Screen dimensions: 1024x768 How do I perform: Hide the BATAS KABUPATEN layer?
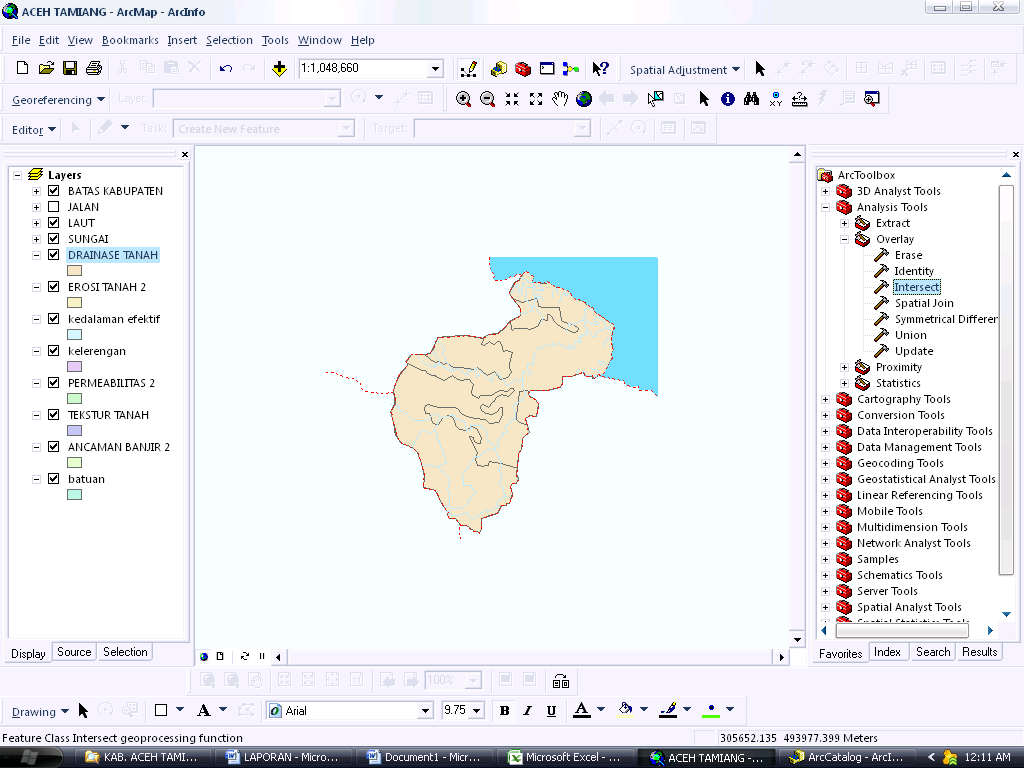(54, 191)
